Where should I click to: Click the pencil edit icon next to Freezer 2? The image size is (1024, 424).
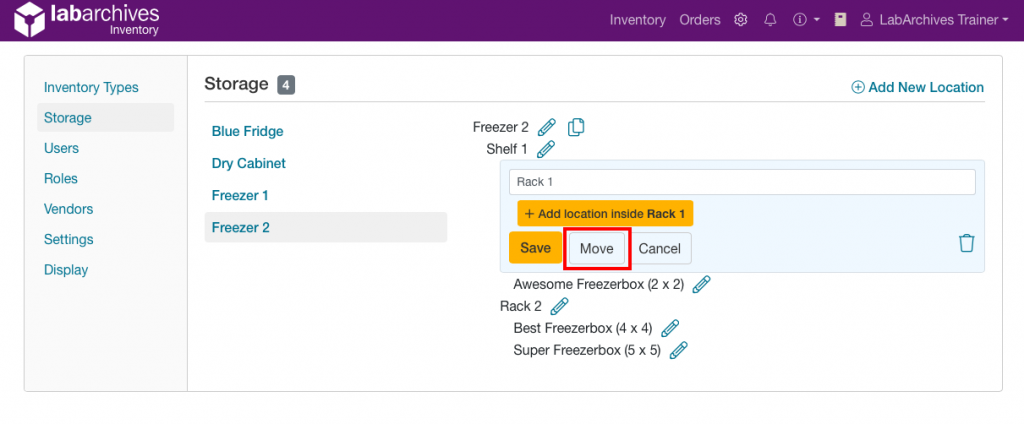click(x=546, y=127)
